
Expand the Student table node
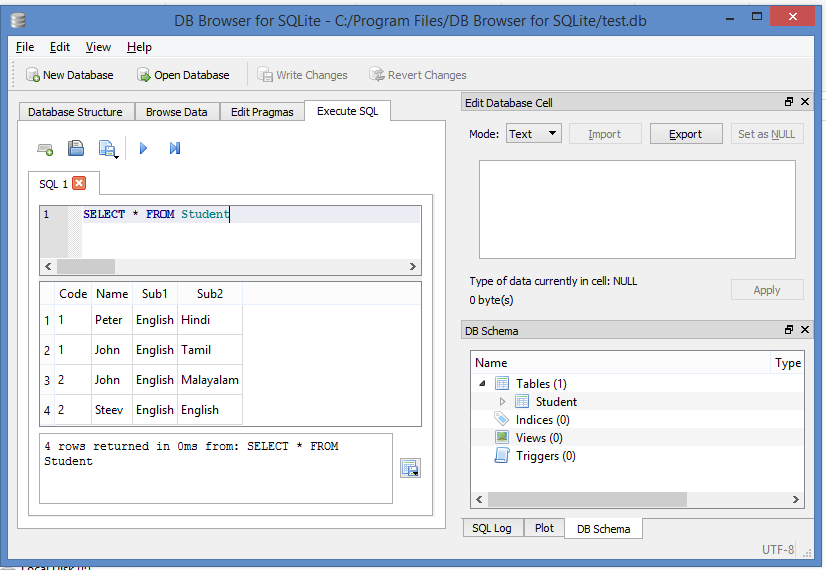(502, 401)
